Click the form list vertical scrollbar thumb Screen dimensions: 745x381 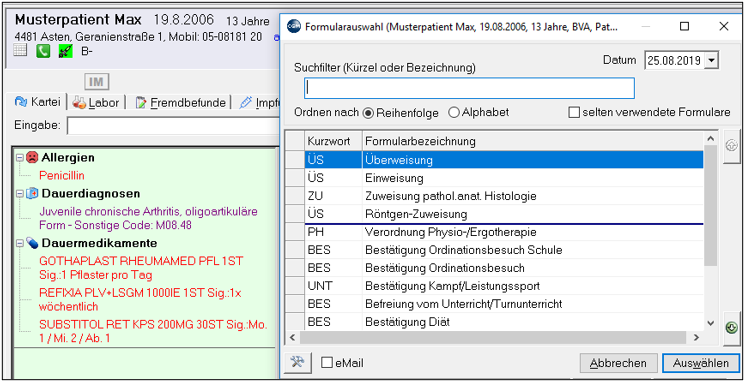710,205
